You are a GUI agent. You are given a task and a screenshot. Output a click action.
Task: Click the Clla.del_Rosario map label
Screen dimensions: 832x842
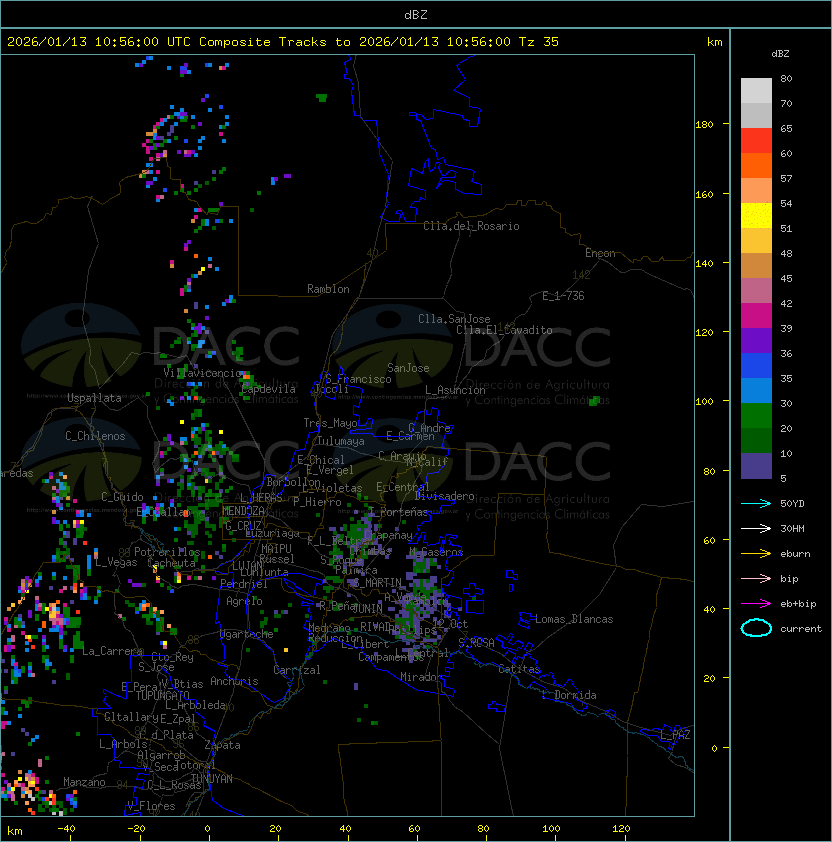471,226
